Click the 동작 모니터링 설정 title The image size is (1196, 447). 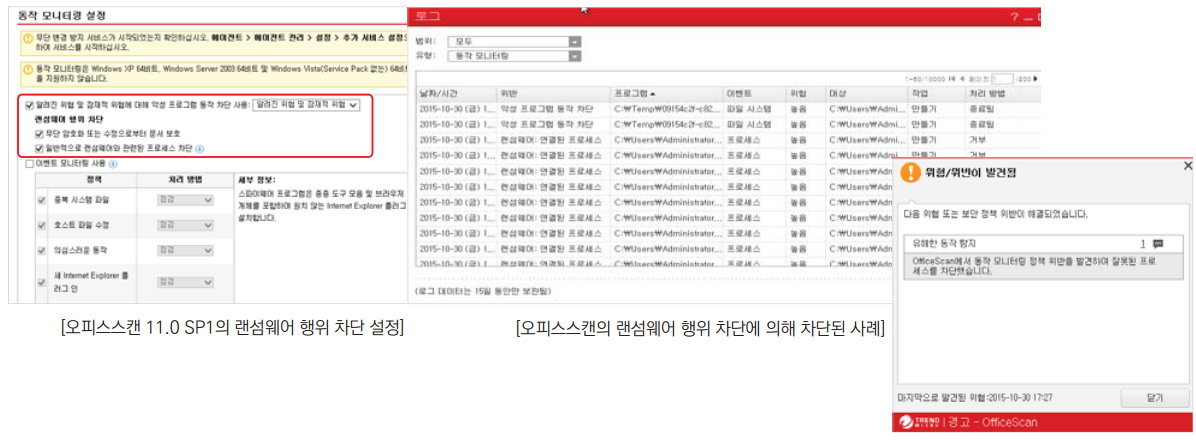pos(62,15)
